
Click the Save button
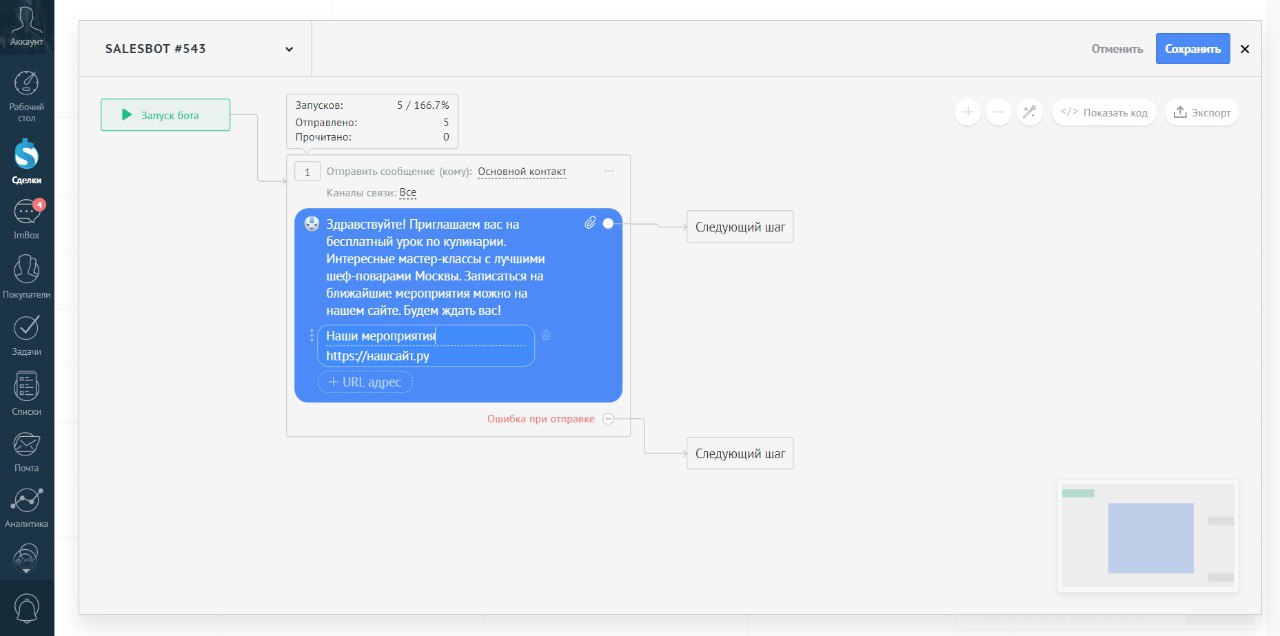(x=1192, y=49)
